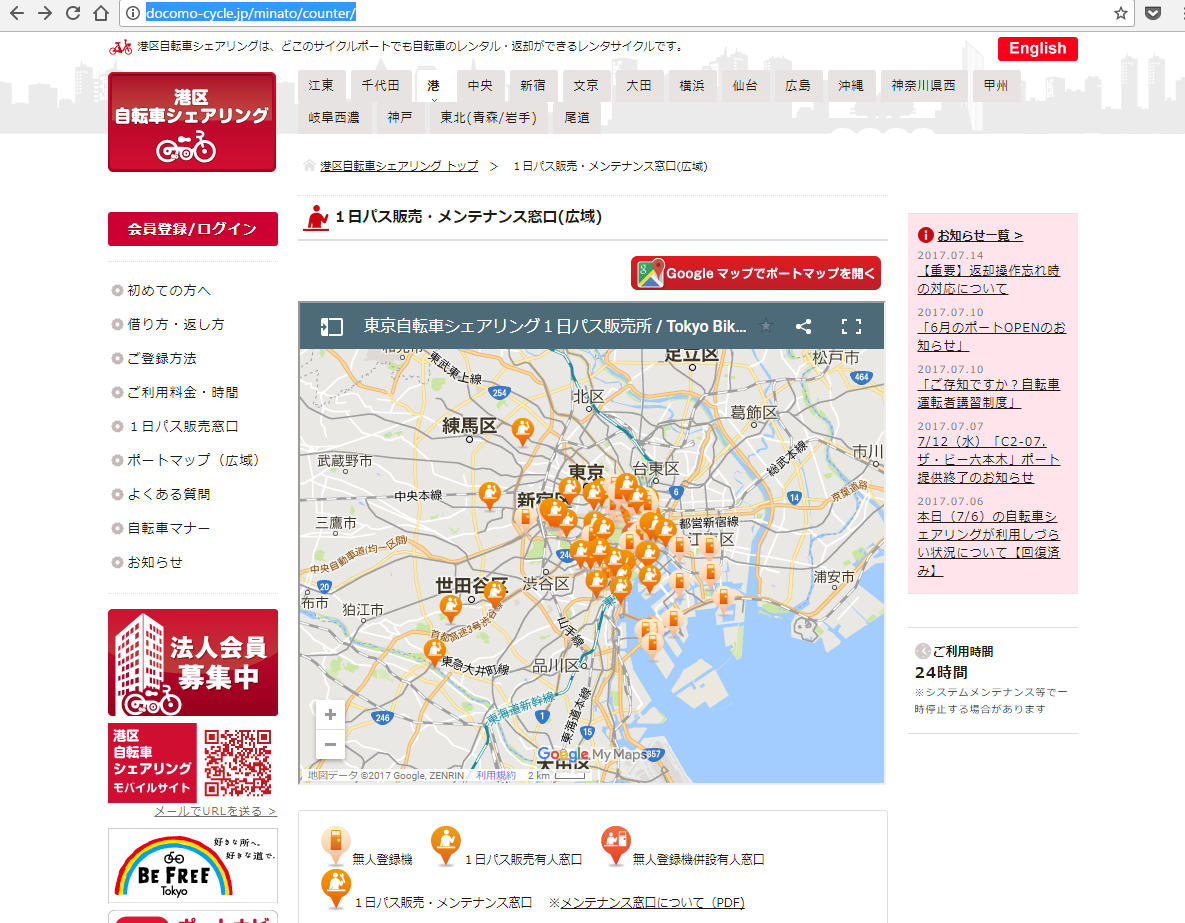Bookmark page with the star icon
The image size is (1185, 923).
coord(1121,13)
